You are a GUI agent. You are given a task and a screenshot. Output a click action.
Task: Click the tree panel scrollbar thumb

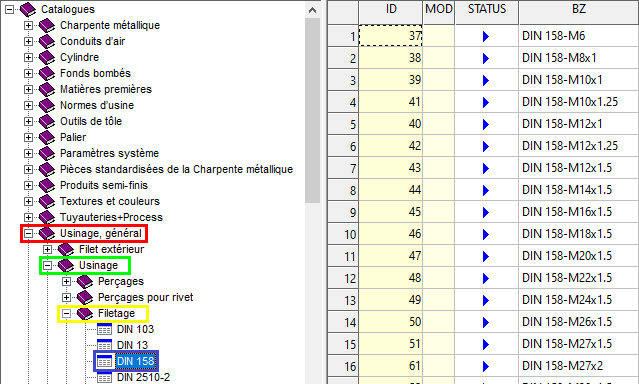click(x=313, y=110)
